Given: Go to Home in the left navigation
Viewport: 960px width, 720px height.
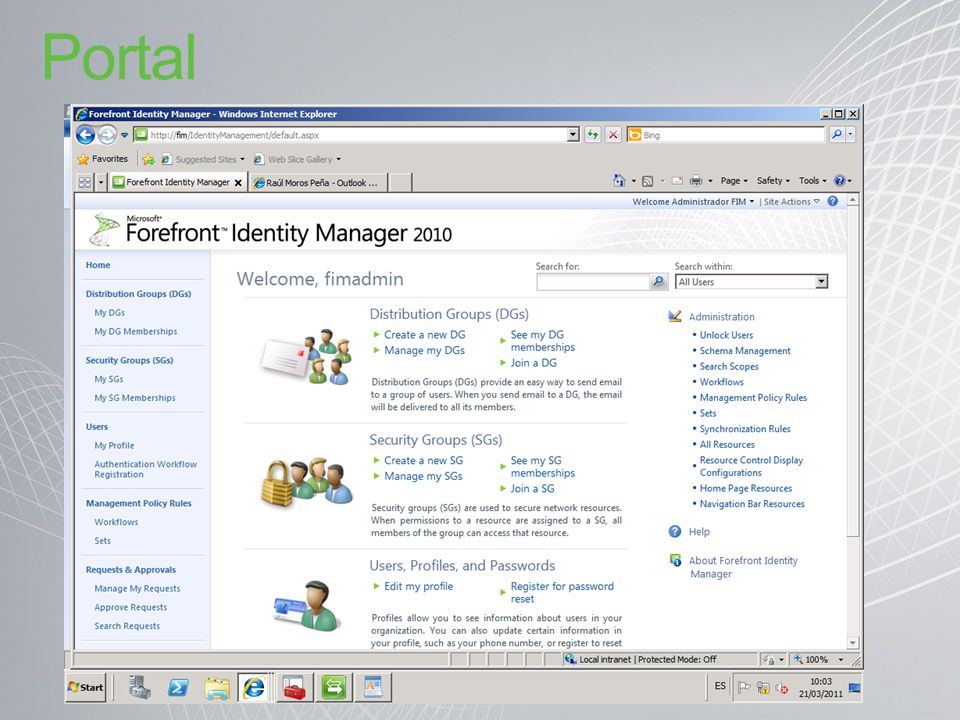Looking at the screenshot, I should (x=98, y=265).
